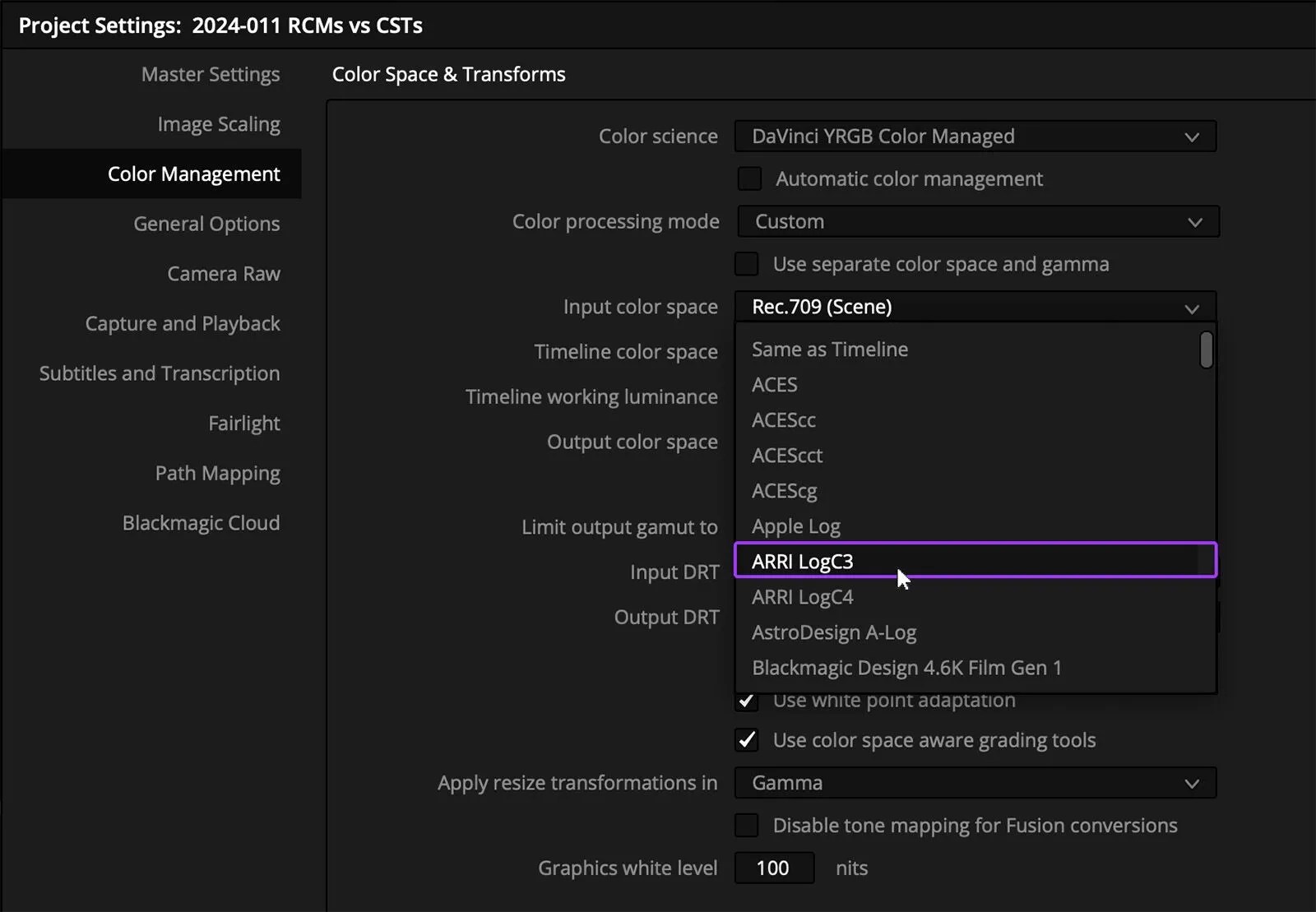Enable Automatic color management checkbox
This screenshot has height=912, width=1316.
point(749,178)
